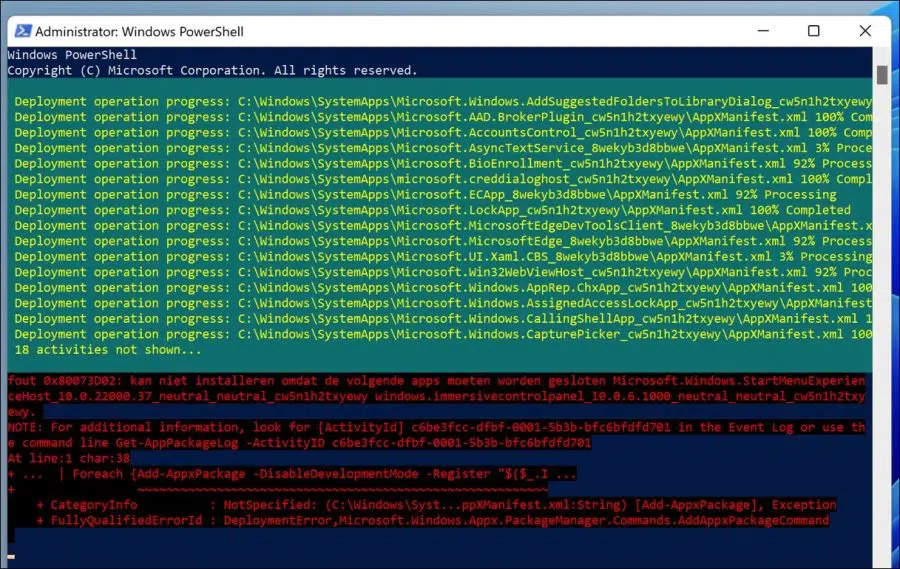900x569 pixels.
Task: Click the AsyncTextService deployment line
Action: (x=443, y=148)
